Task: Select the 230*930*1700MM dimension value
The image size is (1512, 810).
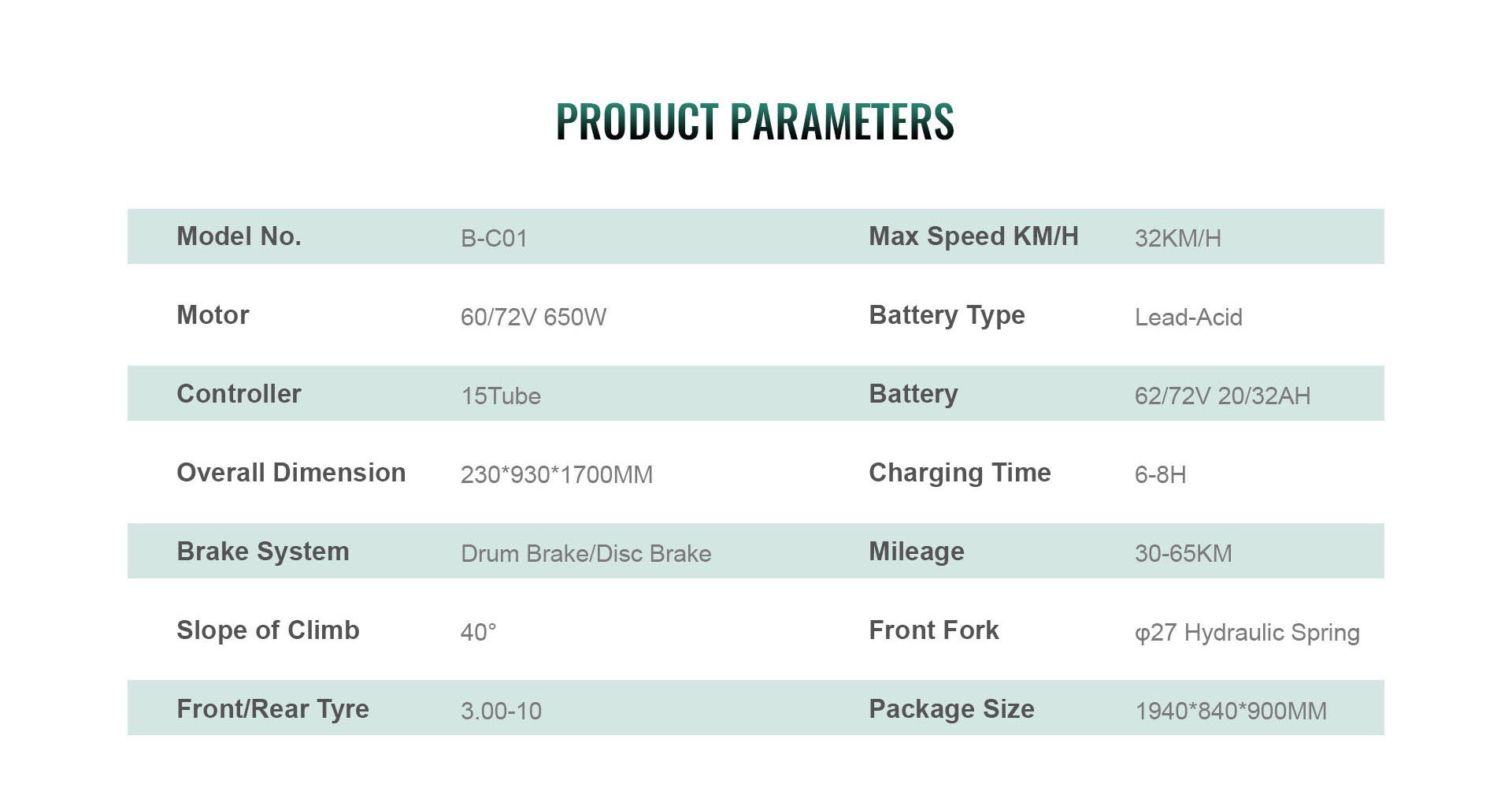Action: [556, 474]
